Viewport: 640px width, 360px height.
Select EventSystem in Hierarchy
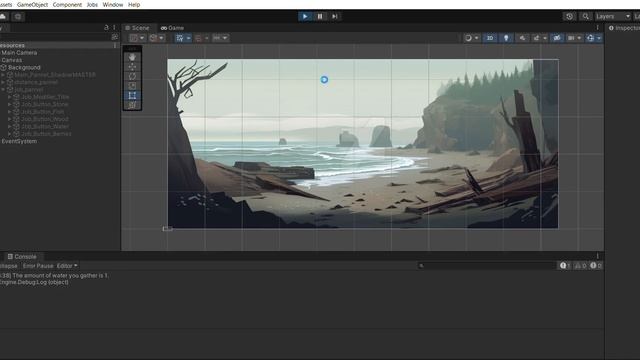pos(19,141)
